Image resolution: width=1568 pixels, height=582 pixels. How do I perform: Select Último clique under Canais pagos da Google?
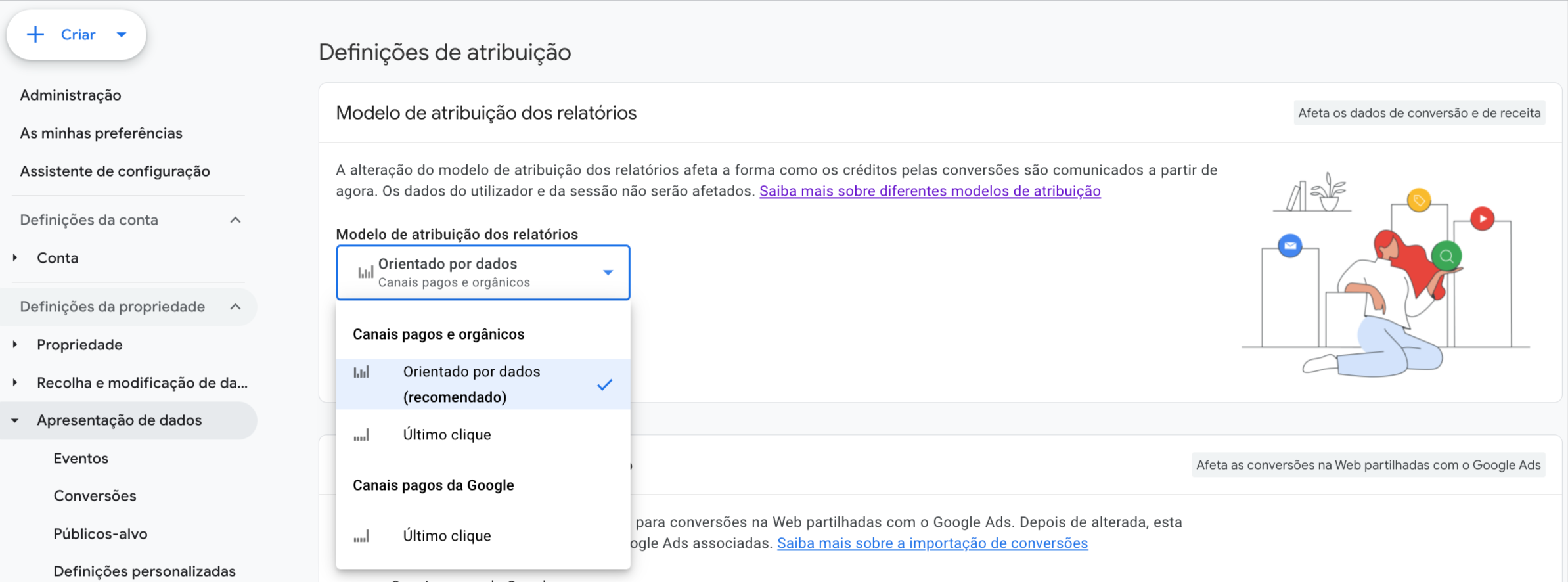click(447, 536)
